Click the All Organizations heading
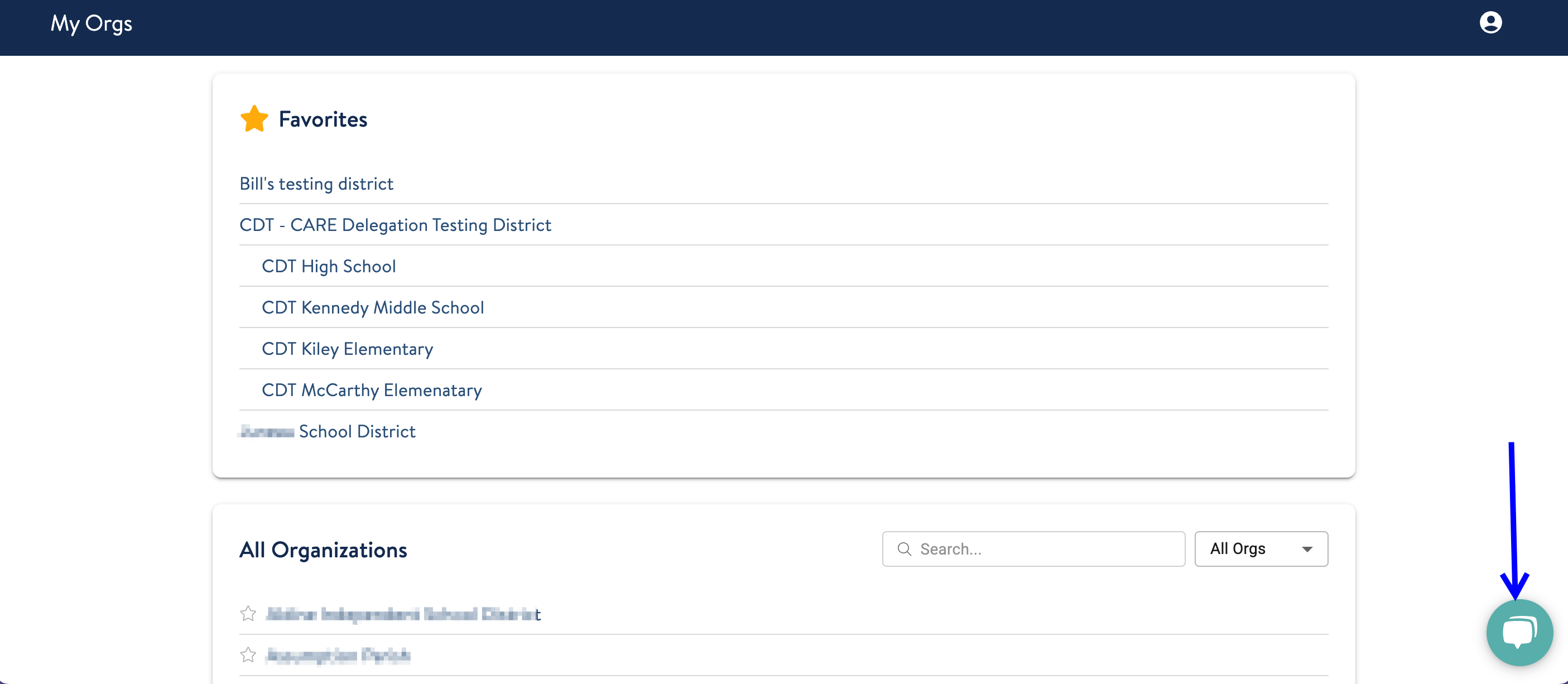1568x684 pixels. (323, 550)
